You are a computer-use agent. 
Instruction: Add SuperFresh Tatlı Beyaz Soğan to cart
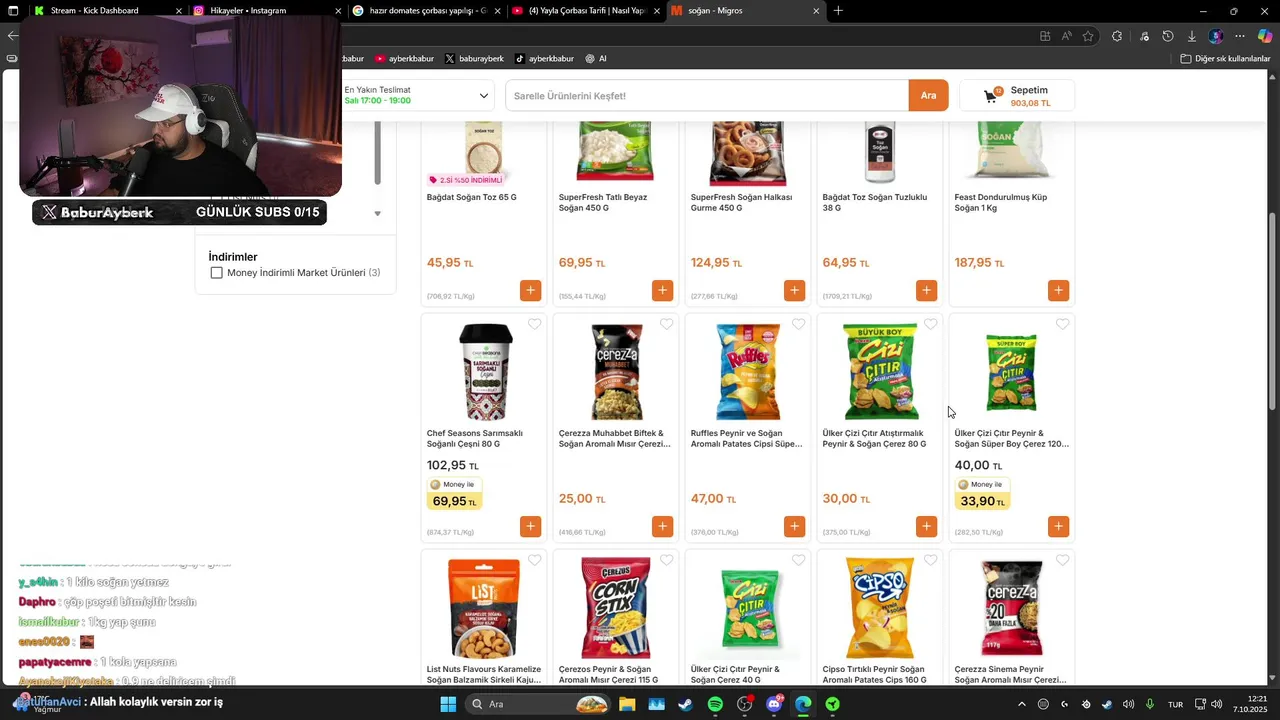(662, 290)
